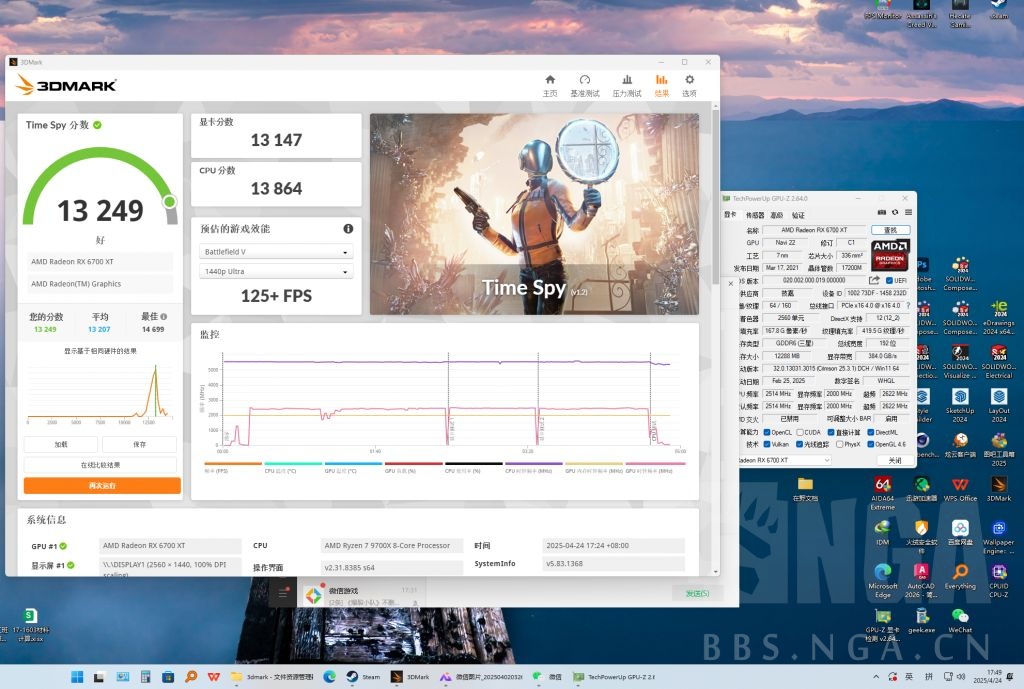Screen dimensions: 1024x689
Task: Toggle the Vulkan checkbox in GPU-Z
Action: point(767,444)
